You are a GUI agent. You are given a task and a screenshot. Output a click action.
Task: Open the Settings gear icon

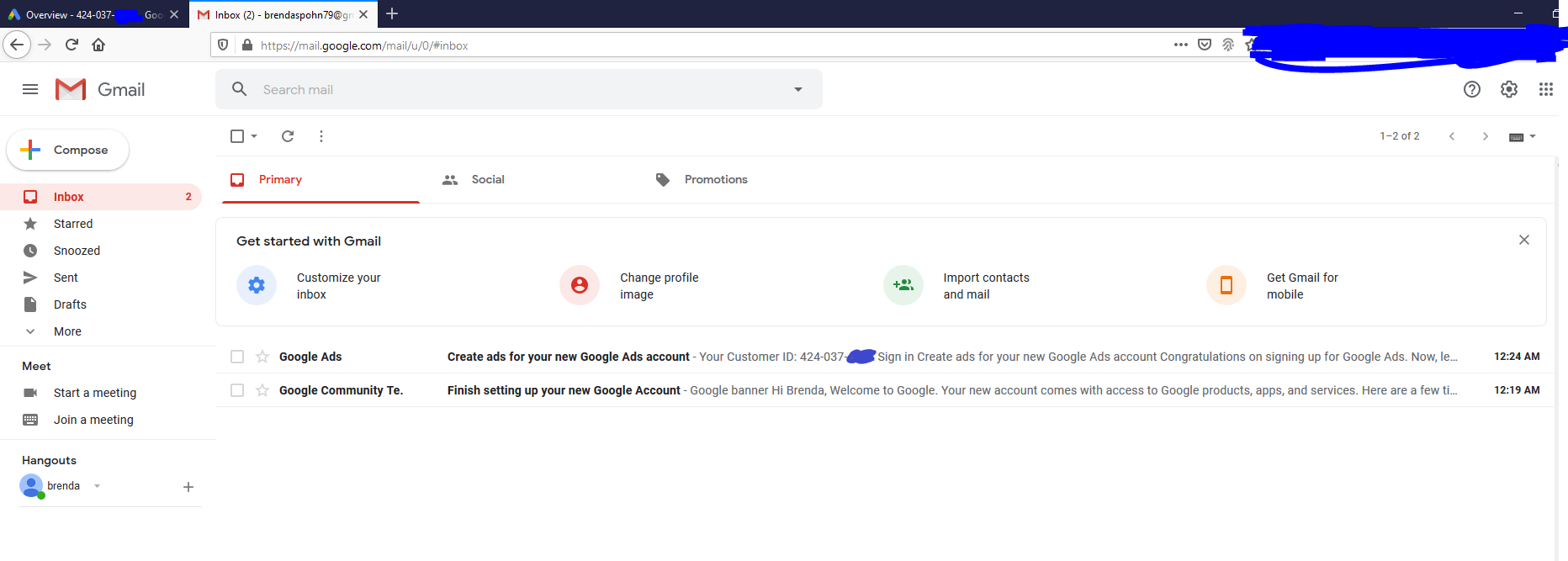tap(1509, 89)
